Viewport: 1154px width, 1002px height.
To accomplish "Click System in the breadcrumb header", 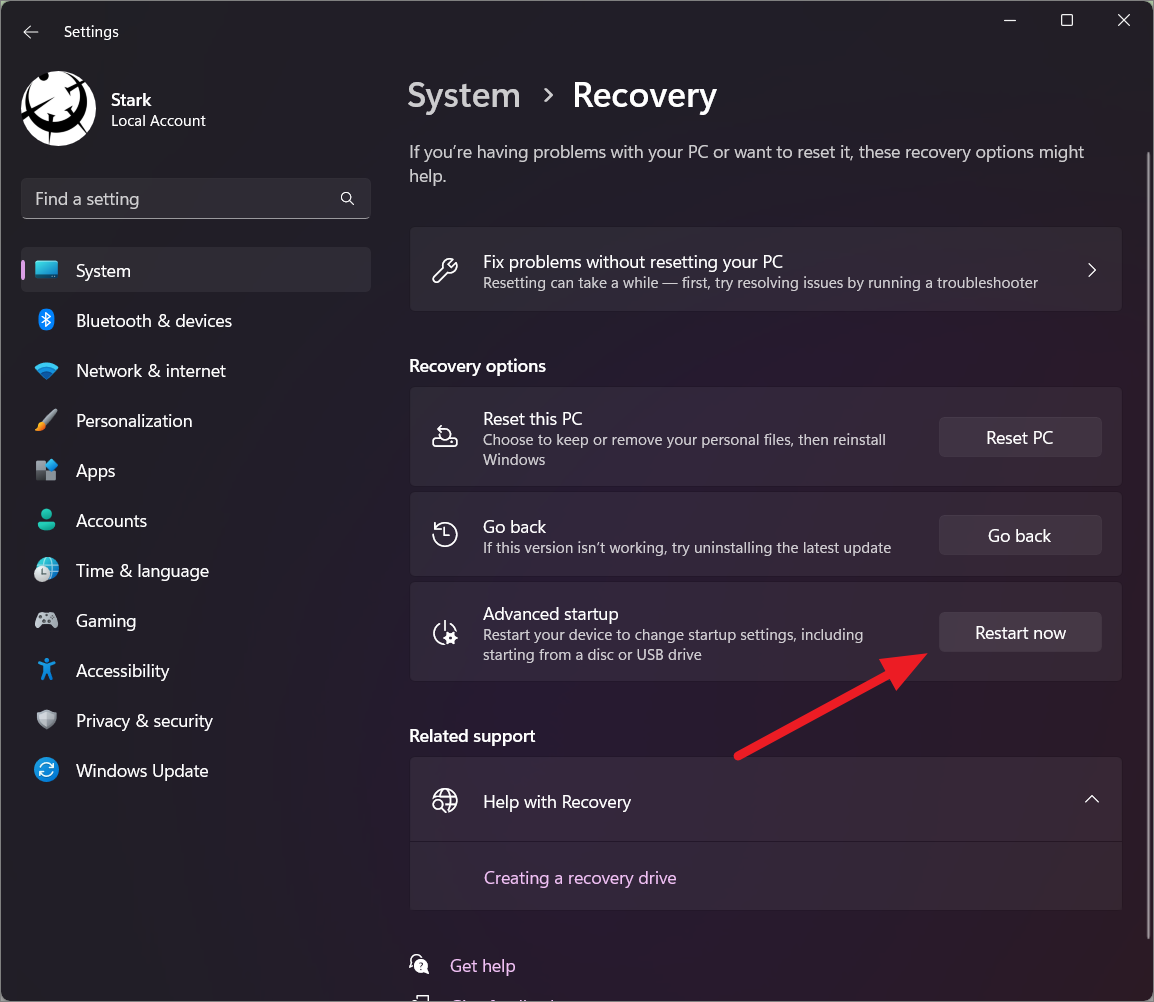I will tap(464, 96).
